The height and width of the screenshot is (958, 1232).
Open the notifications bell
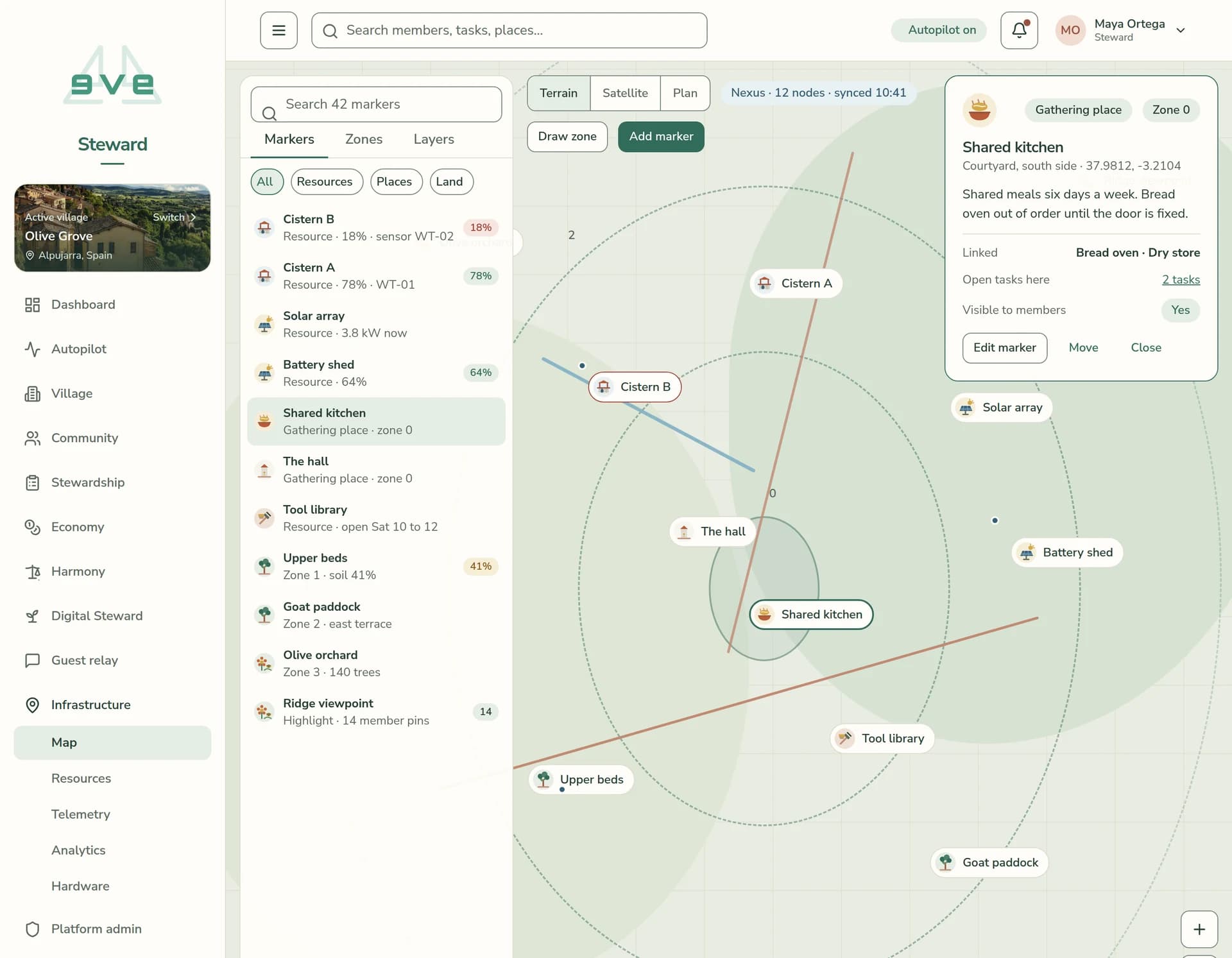(x=1019, y=30)
